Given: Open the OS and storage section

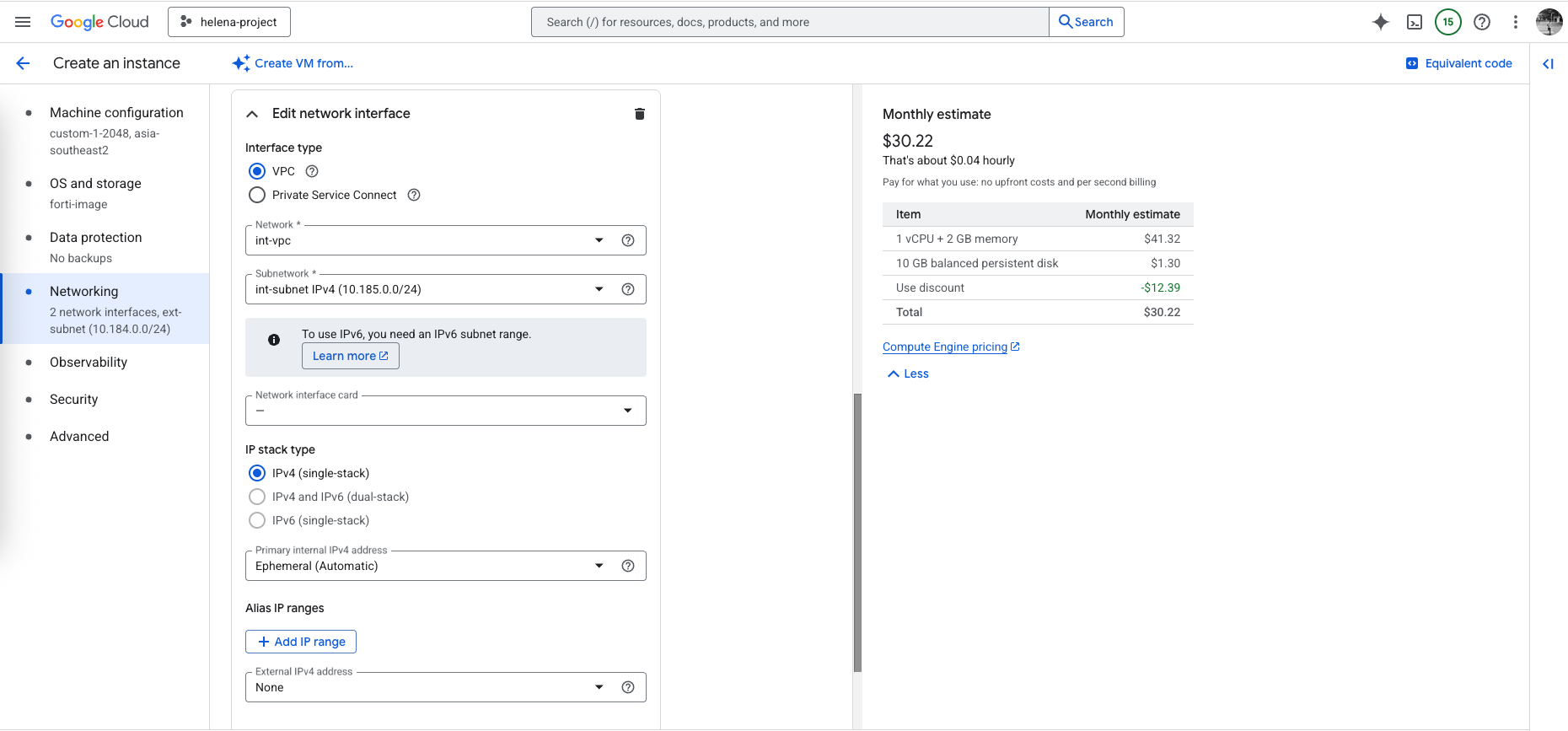Looking at the screenshot, I should (x=95, y=184).
